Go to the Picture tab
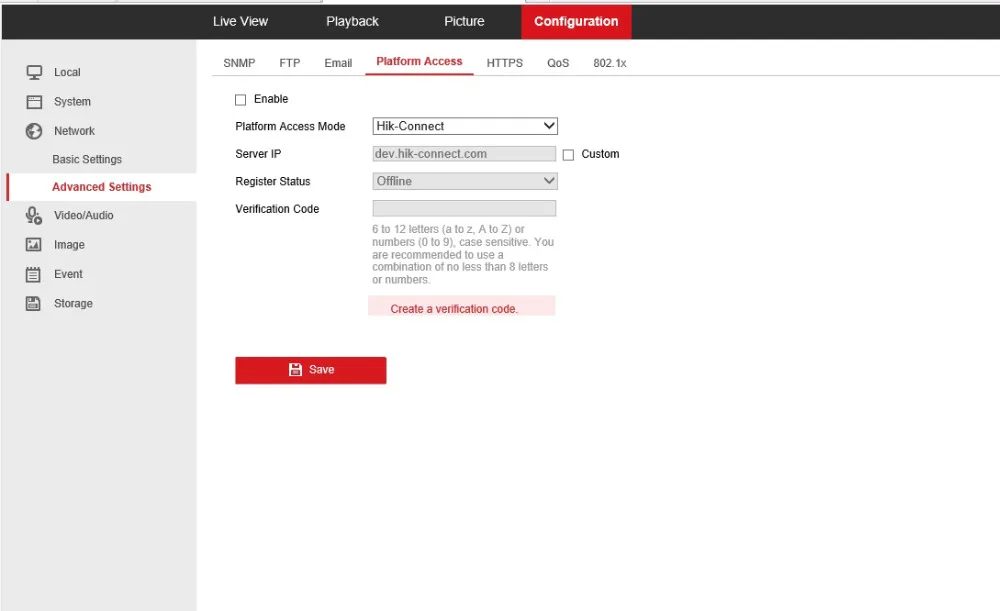Screen dimensions: 1000x611 (464, 22)
